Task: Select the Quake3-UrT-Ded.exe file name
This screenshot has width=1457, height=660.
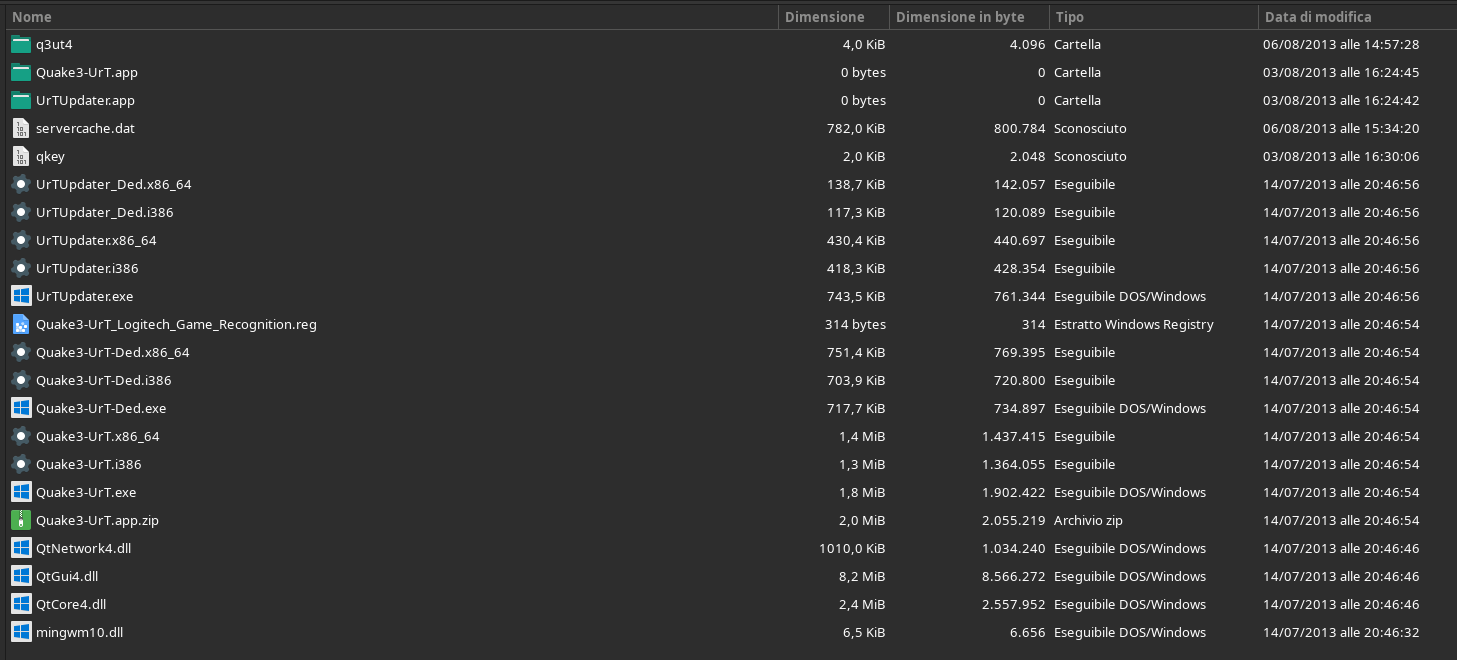Action: click(x=101, y=408)
